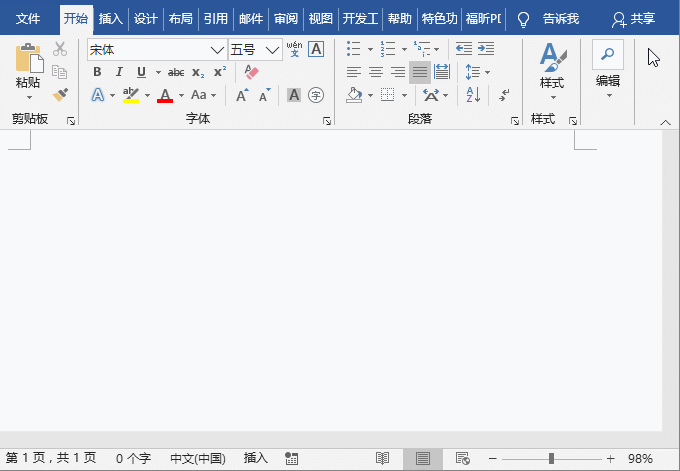Apply red font color
680x471 pixels.
pos(165,95)
